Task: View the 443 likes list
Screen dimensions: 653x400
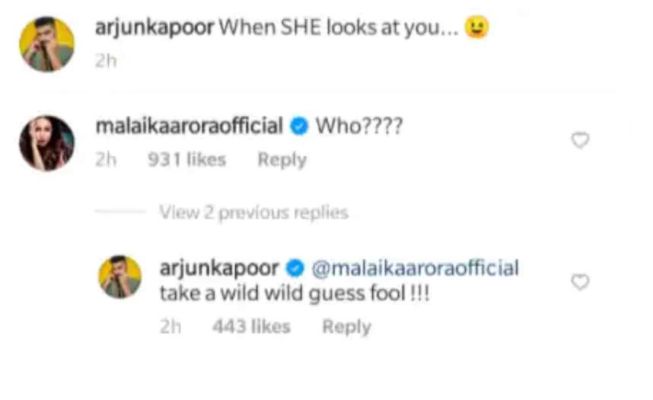Action: (x=251, y=326)
